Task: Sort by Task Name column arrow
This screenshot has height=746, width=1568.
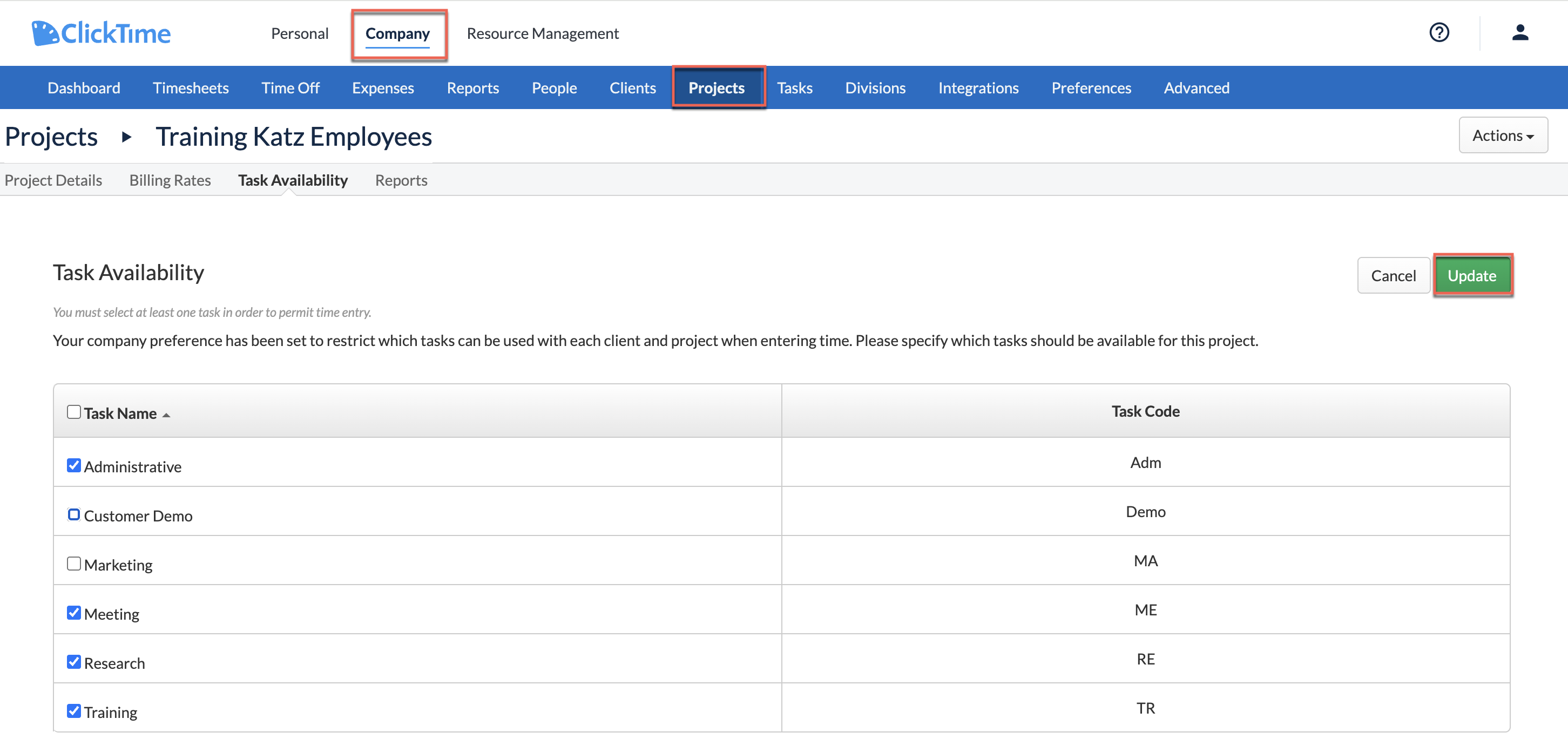Action: (166, 415)
